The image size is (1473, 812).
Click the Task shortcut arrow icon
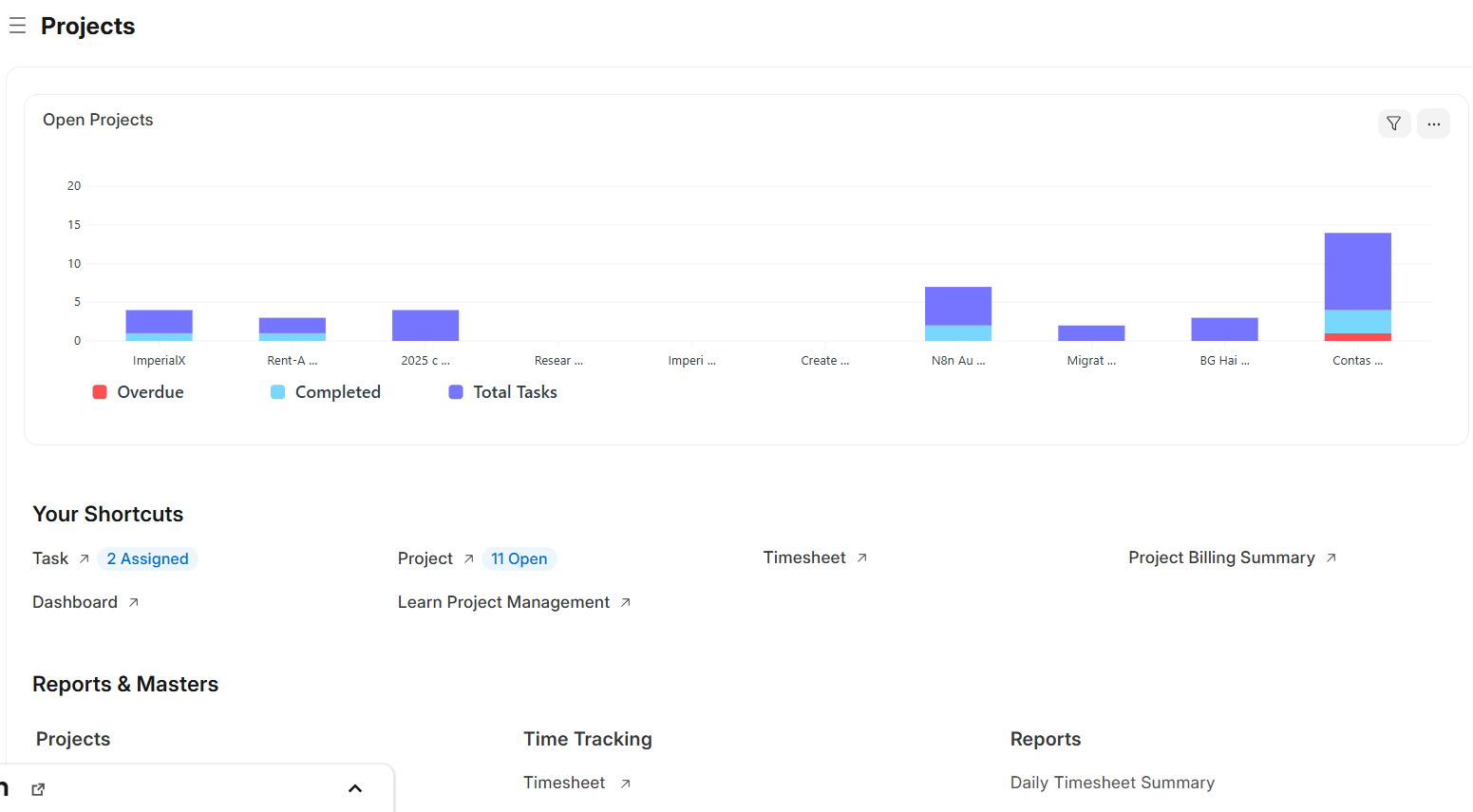[84, 558]
